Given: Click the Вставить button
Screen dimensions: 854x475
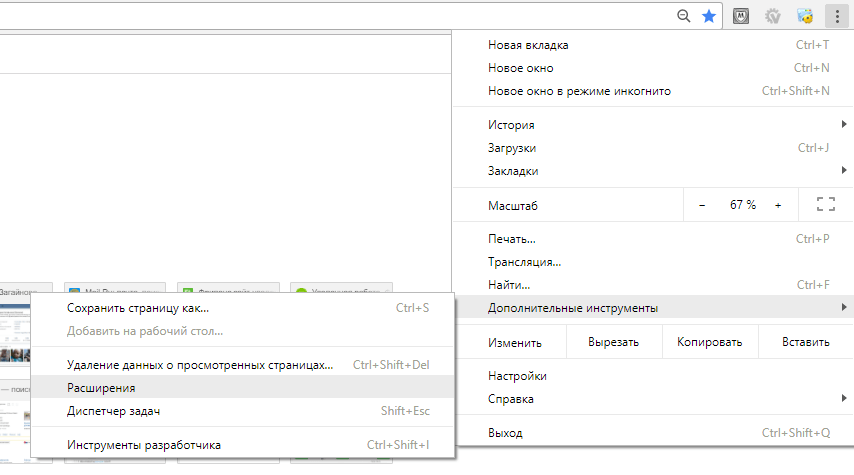Looking at the screenshot, I should point(805,342).
